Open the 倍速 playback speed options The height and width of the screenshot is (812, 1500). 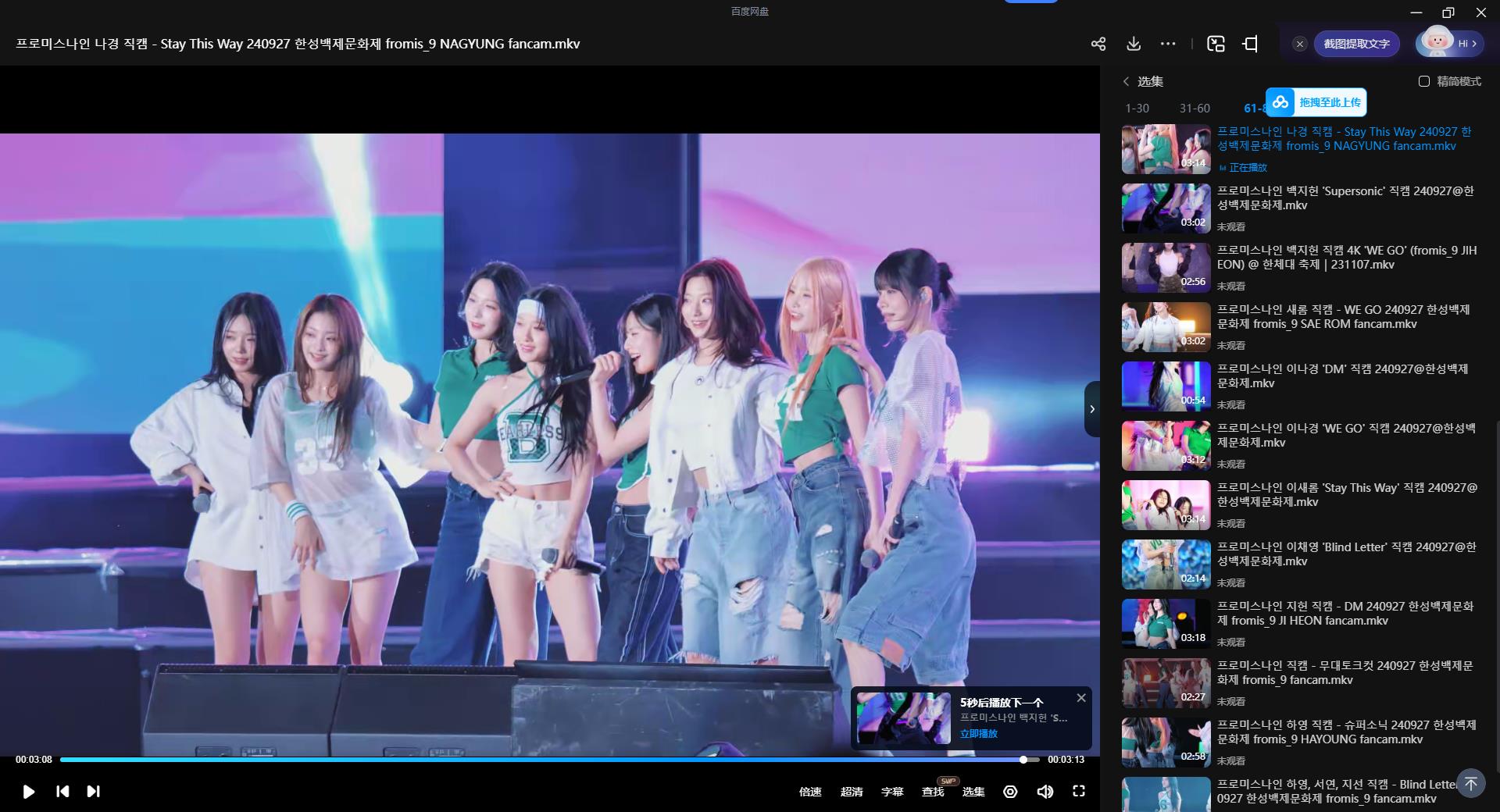tap(810, 791)
